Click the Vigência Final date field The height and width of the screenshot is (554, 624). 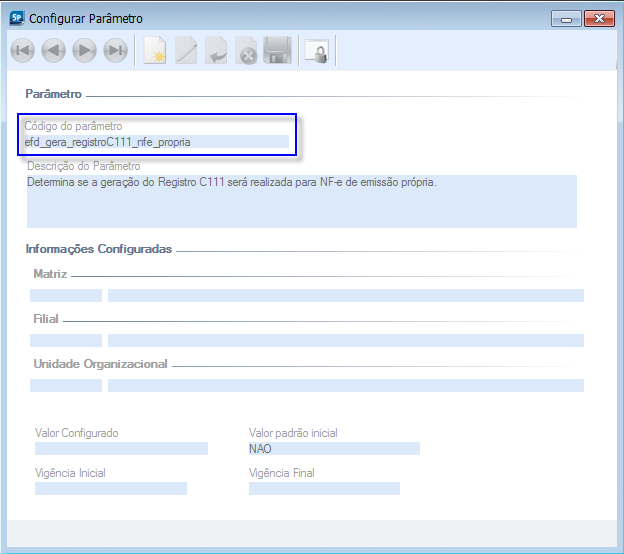pyautogui.click(x=324, y=488)
